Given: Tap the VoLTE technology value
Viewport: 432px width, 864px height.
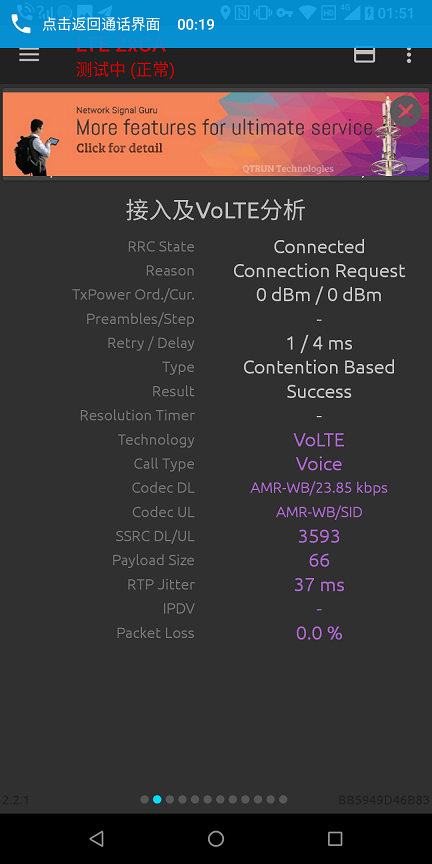Looking at the screenshot, I should [x=319, y=440].
